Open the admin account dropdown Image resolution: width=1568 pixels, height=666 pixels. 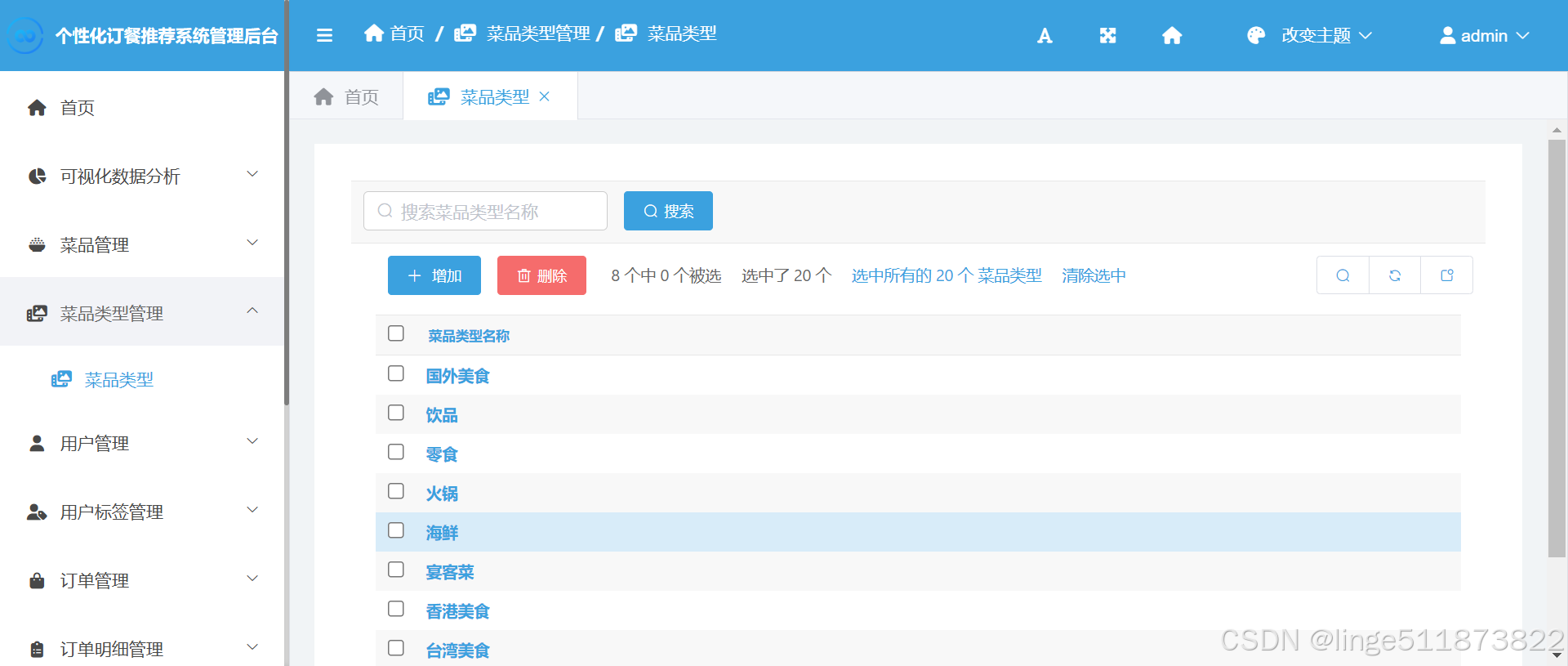click(x=1484, y=35)
